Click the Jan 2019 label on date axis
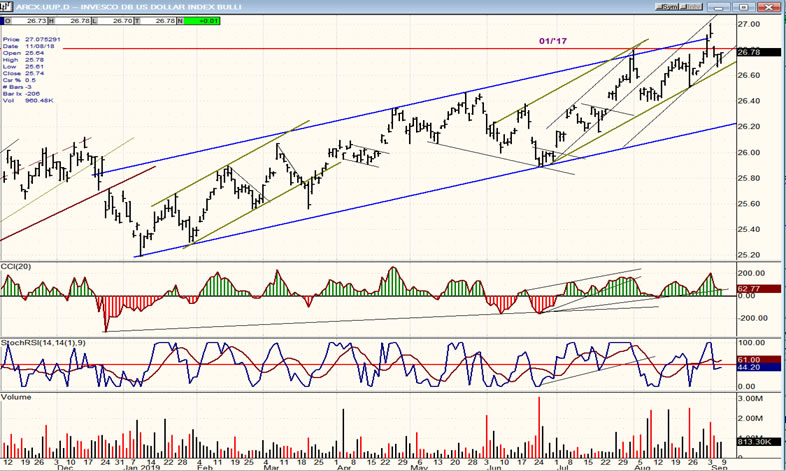 141,468
